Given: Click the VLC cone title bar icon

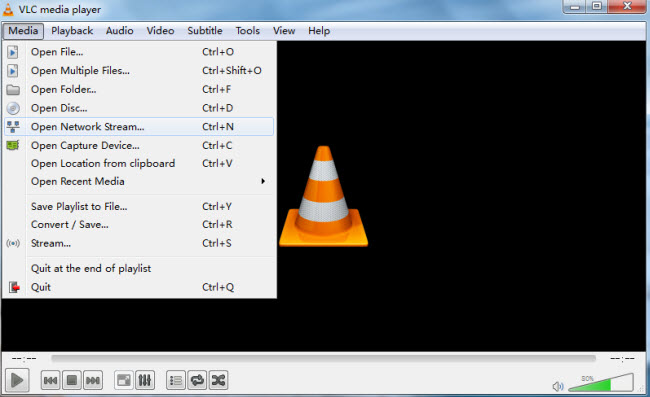Looking at the screenshot, I should coord(8,10).
